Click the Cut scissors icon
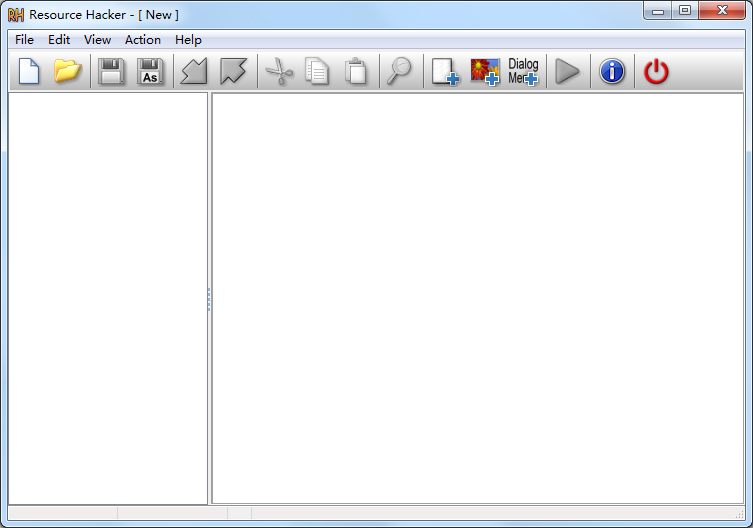 279,71
